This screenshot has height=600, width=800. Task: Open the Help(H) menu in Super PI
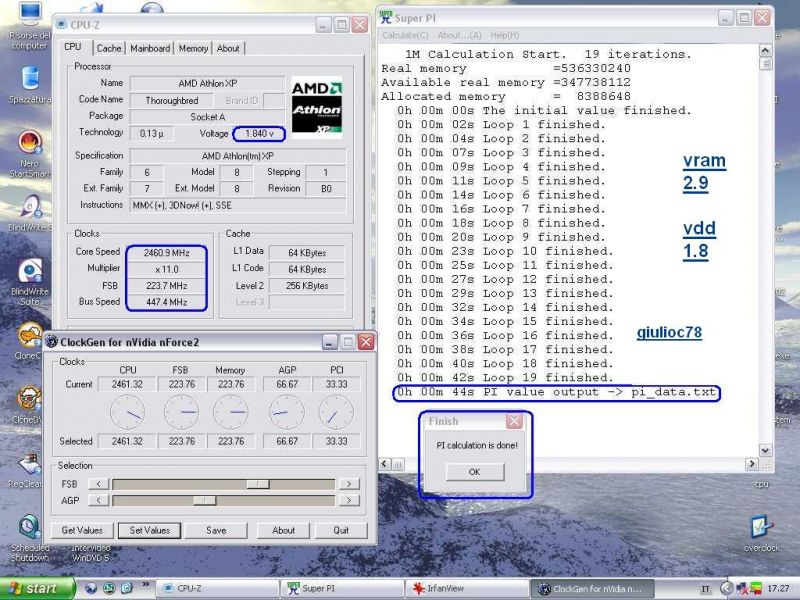click(x=505, y=35)
